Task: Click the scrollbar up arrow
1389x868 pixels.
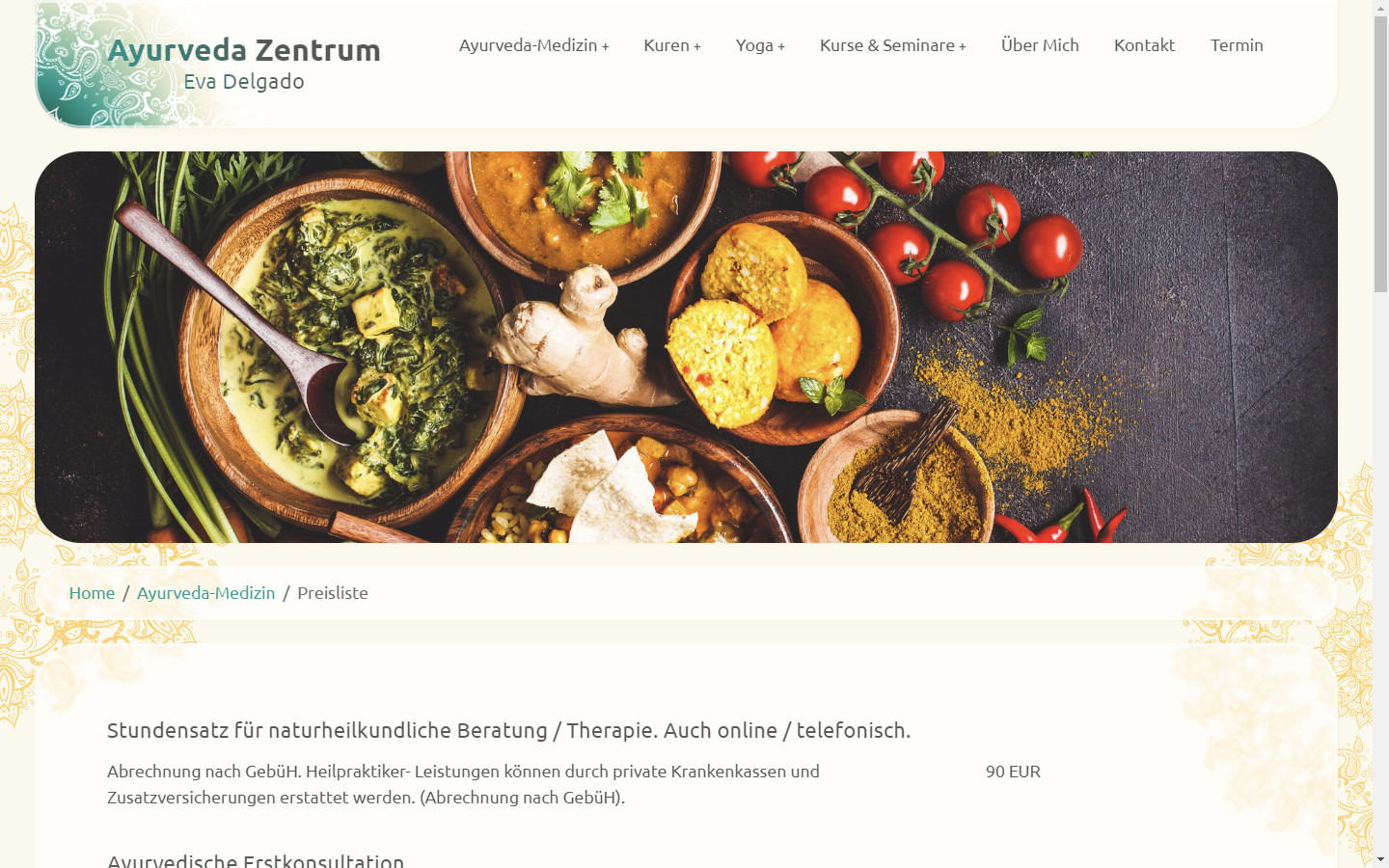Action: (1381, 8)
